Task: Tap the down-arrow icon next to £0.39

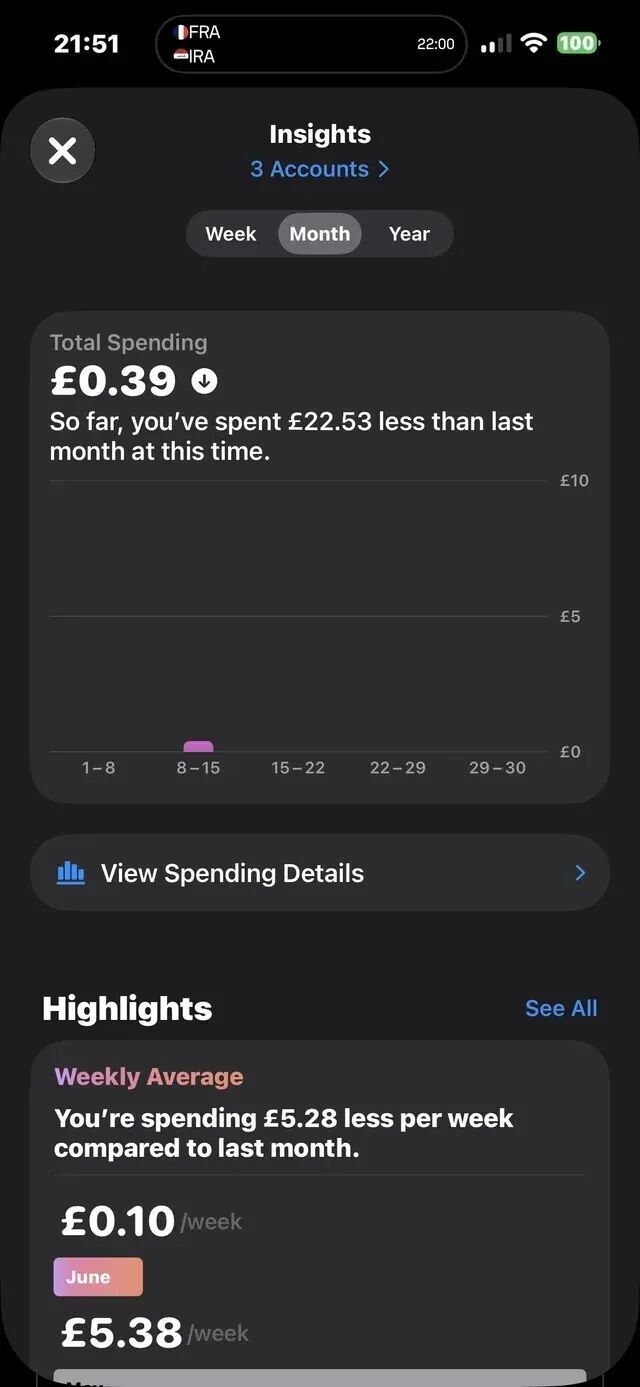Action: pos(205,381)
